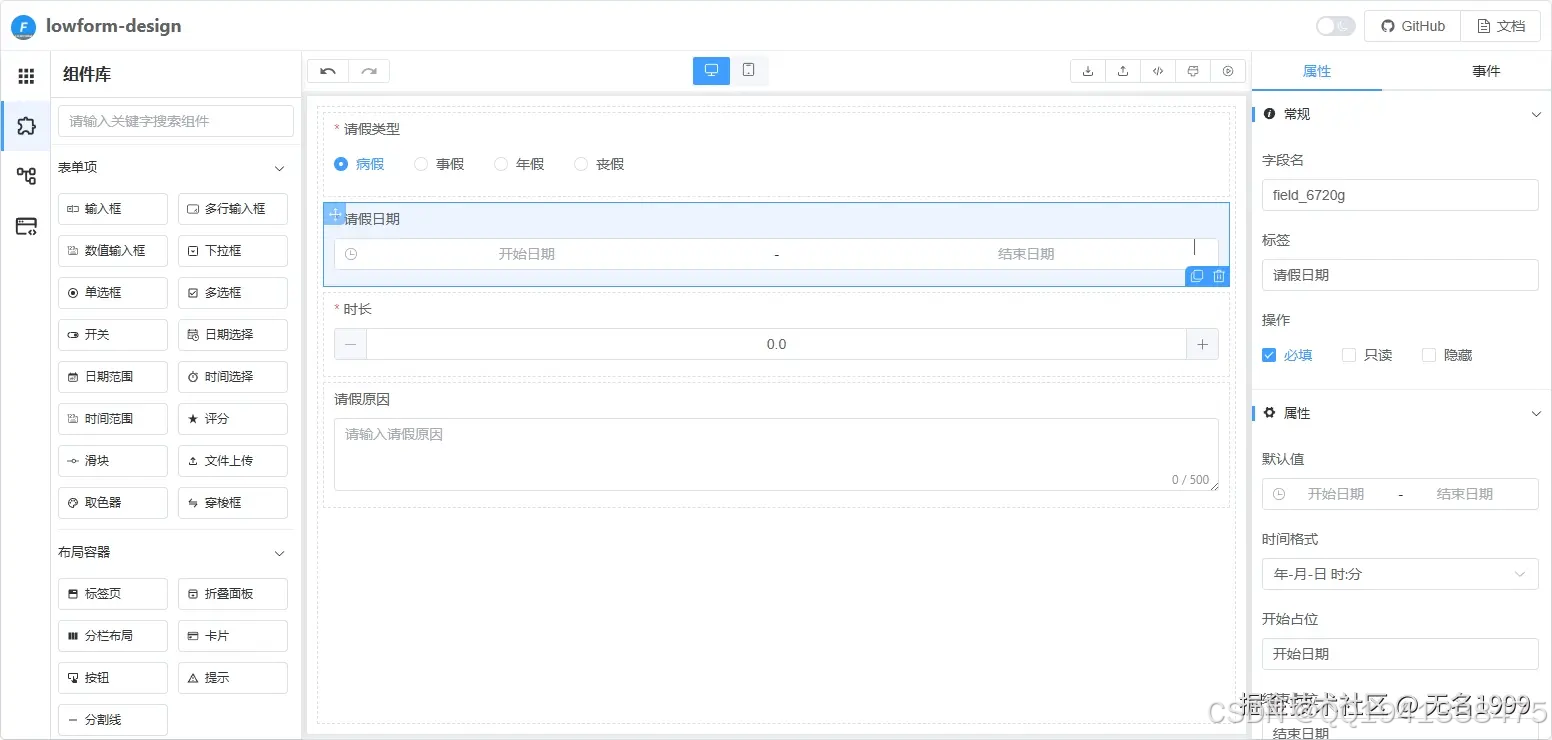
Task: Collapse the 常规 properties section
Action: [1537, 114]
